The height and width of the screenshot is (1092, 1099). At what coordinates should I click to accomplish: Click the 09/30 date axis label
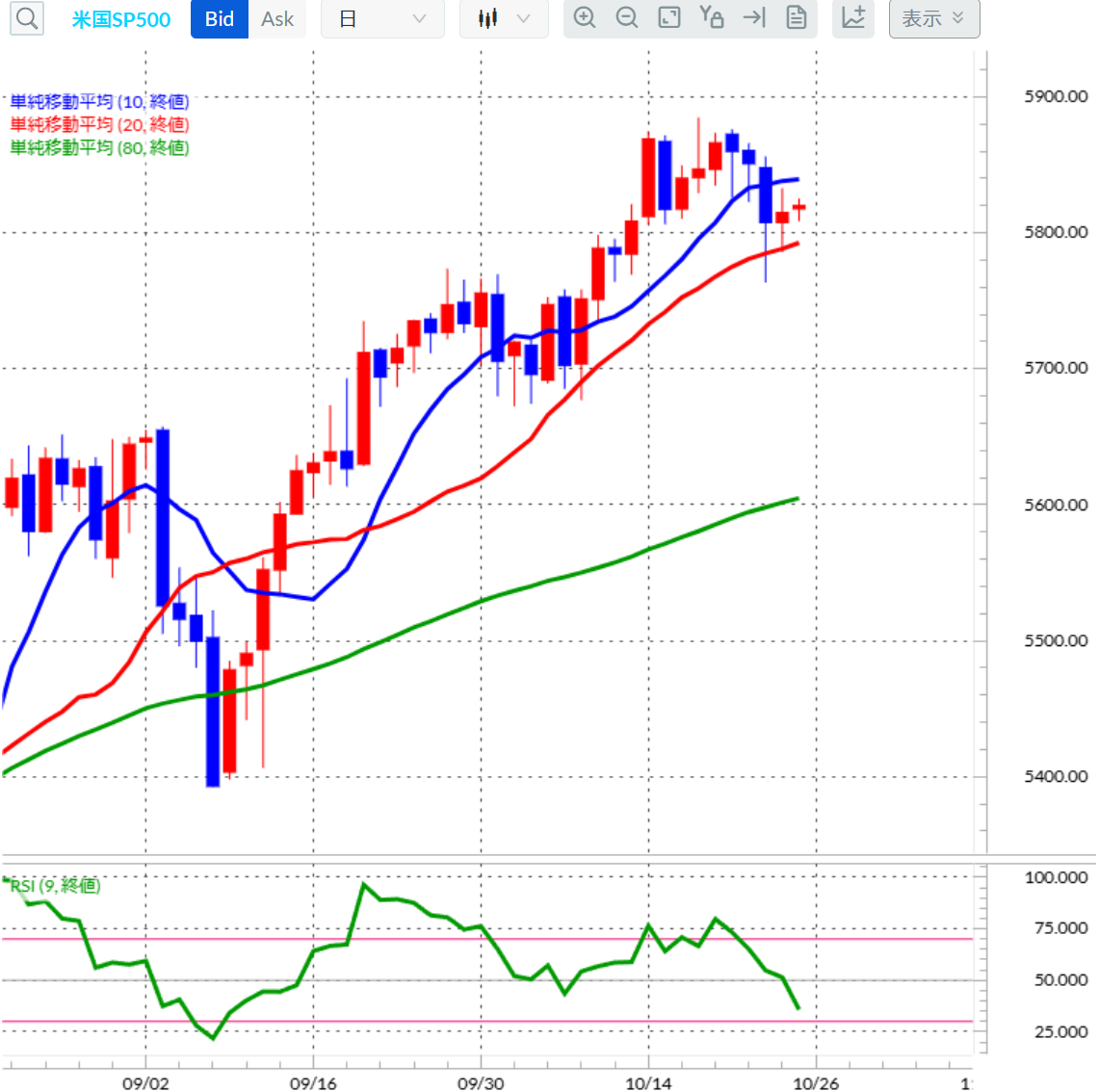click(481, 1083)
